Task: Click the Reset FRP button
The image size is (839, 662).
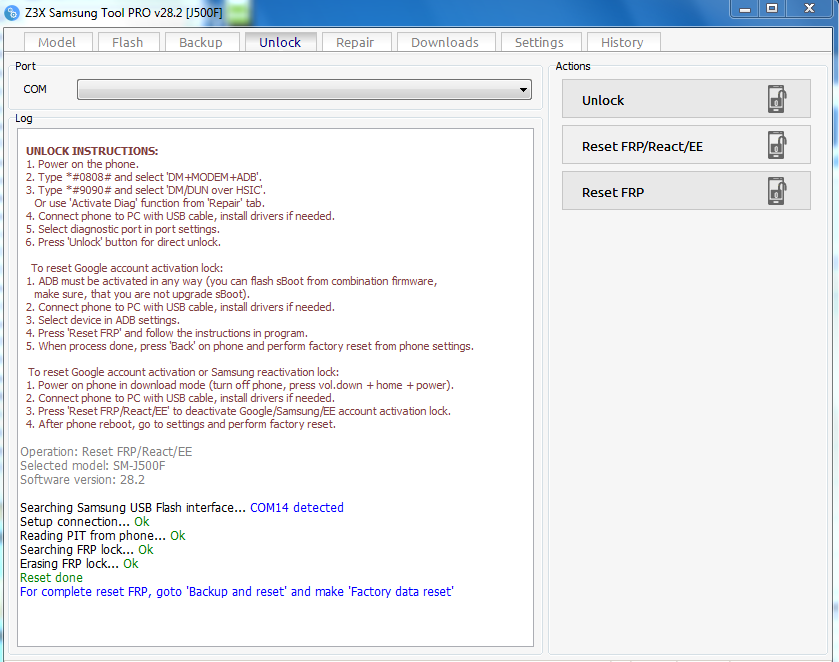Action: 686,191
